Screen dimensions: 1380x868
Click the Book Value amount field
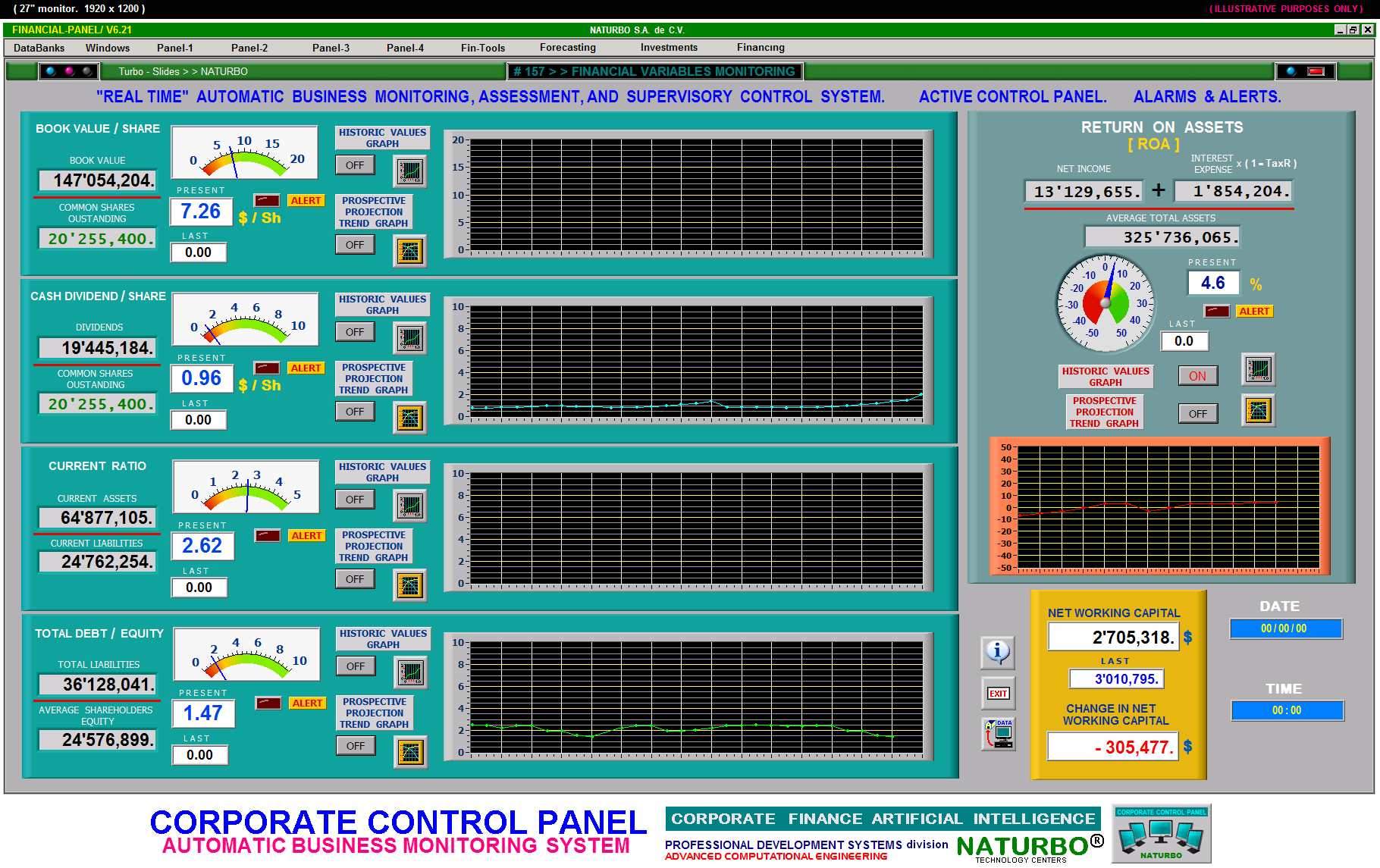pyautogui.click(x=98, y=180)
